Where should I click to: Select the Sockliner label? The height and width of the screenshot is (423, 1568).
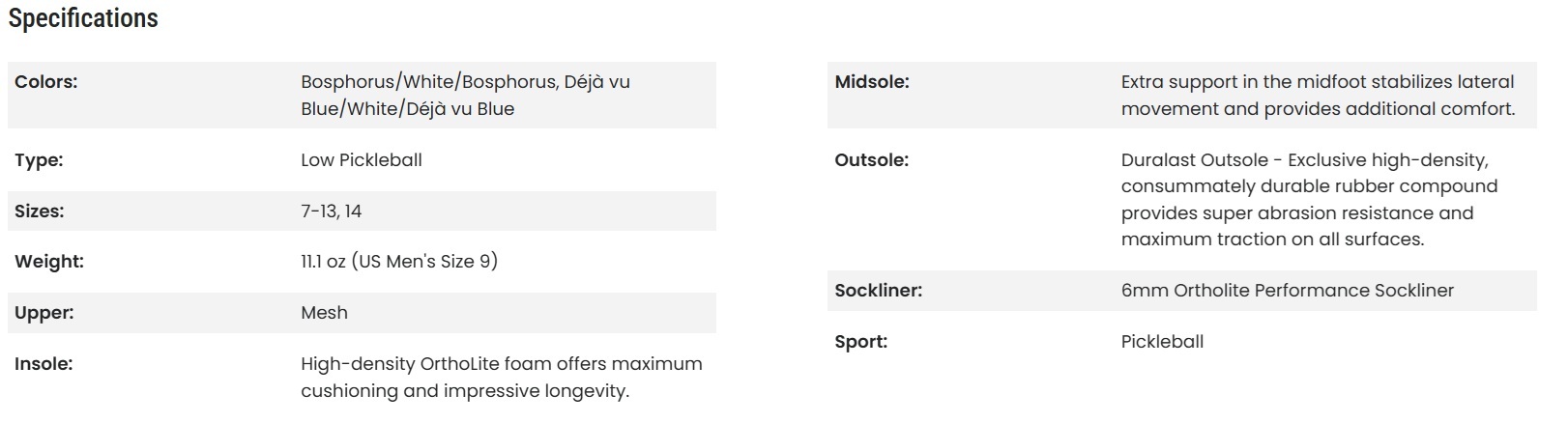879,291
